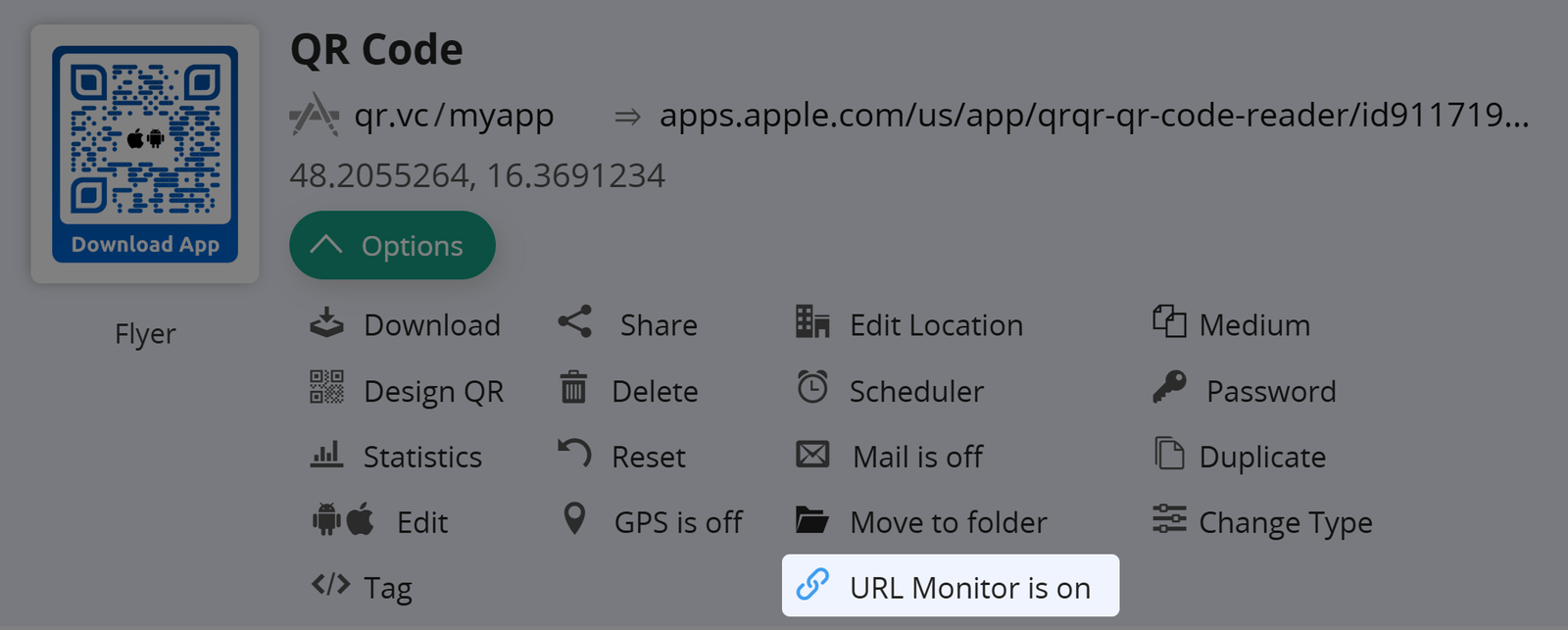The image size is (1568, 630).
Task: Open the Change Type selector
Action: [x=1285, y=522]
